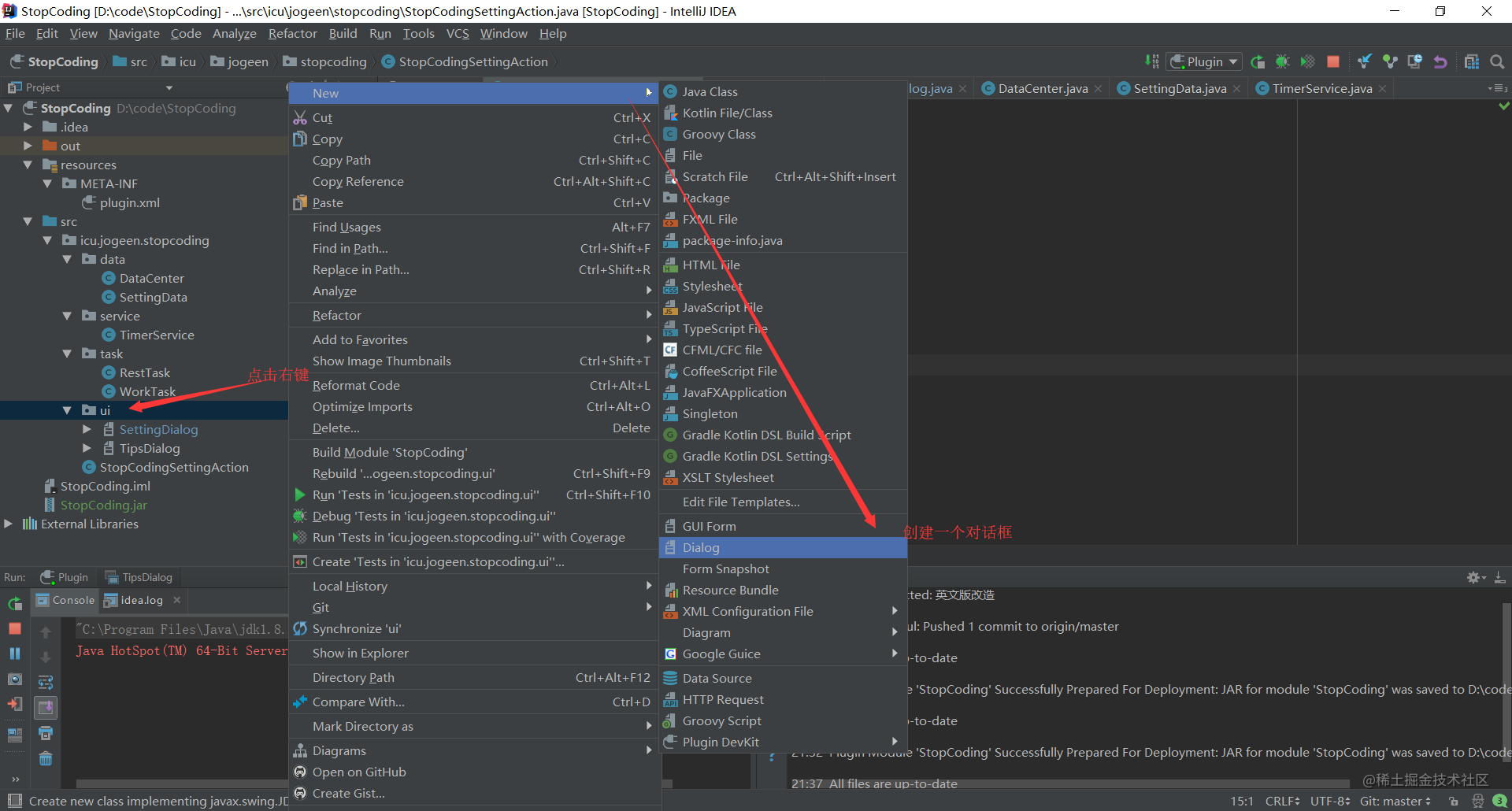Click the lock read-only icon in status bar
1512x811 pixels.
(x=1454, y=801)
